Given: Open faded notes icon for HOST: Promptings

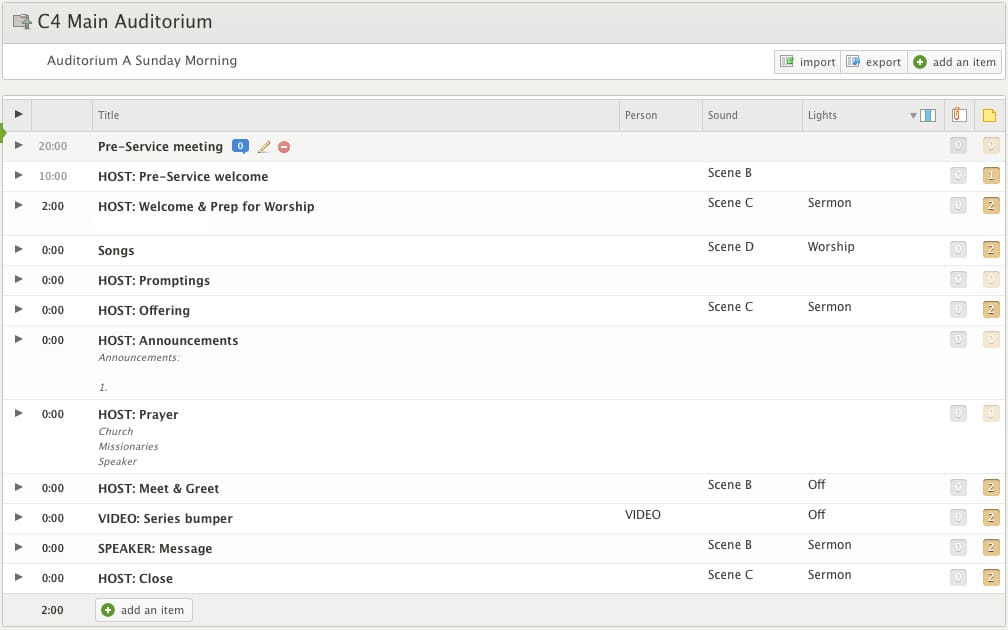Looking at the screenshot, I should tap(991, 280).
